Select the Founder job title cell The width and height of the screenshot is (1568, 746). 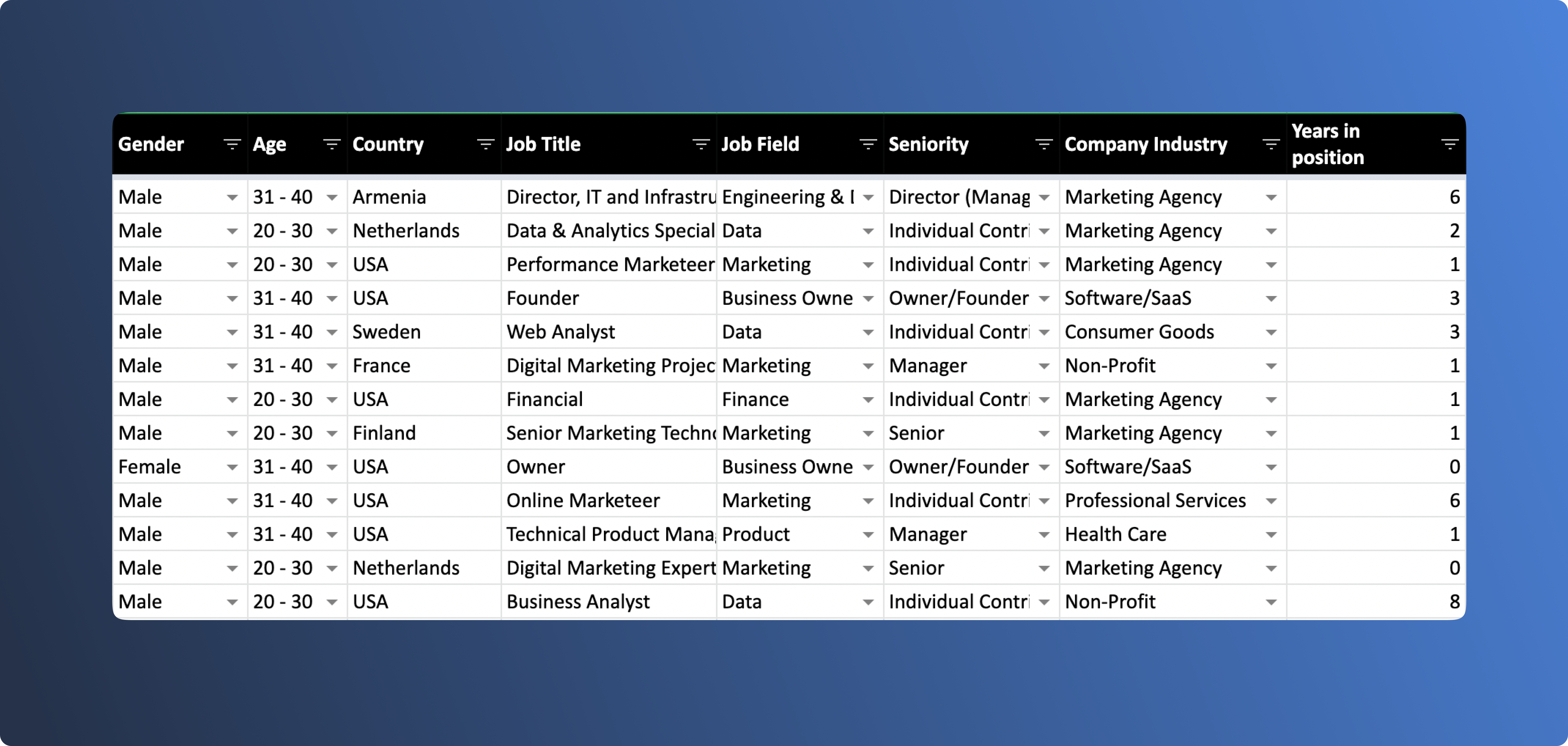(609, 298)
